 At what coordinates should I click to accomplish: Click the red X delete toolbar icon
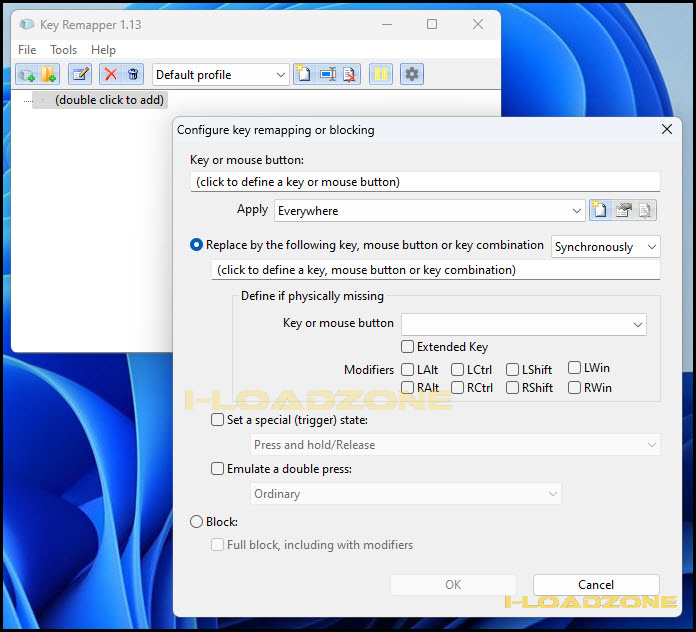click(x=111, y=74)
